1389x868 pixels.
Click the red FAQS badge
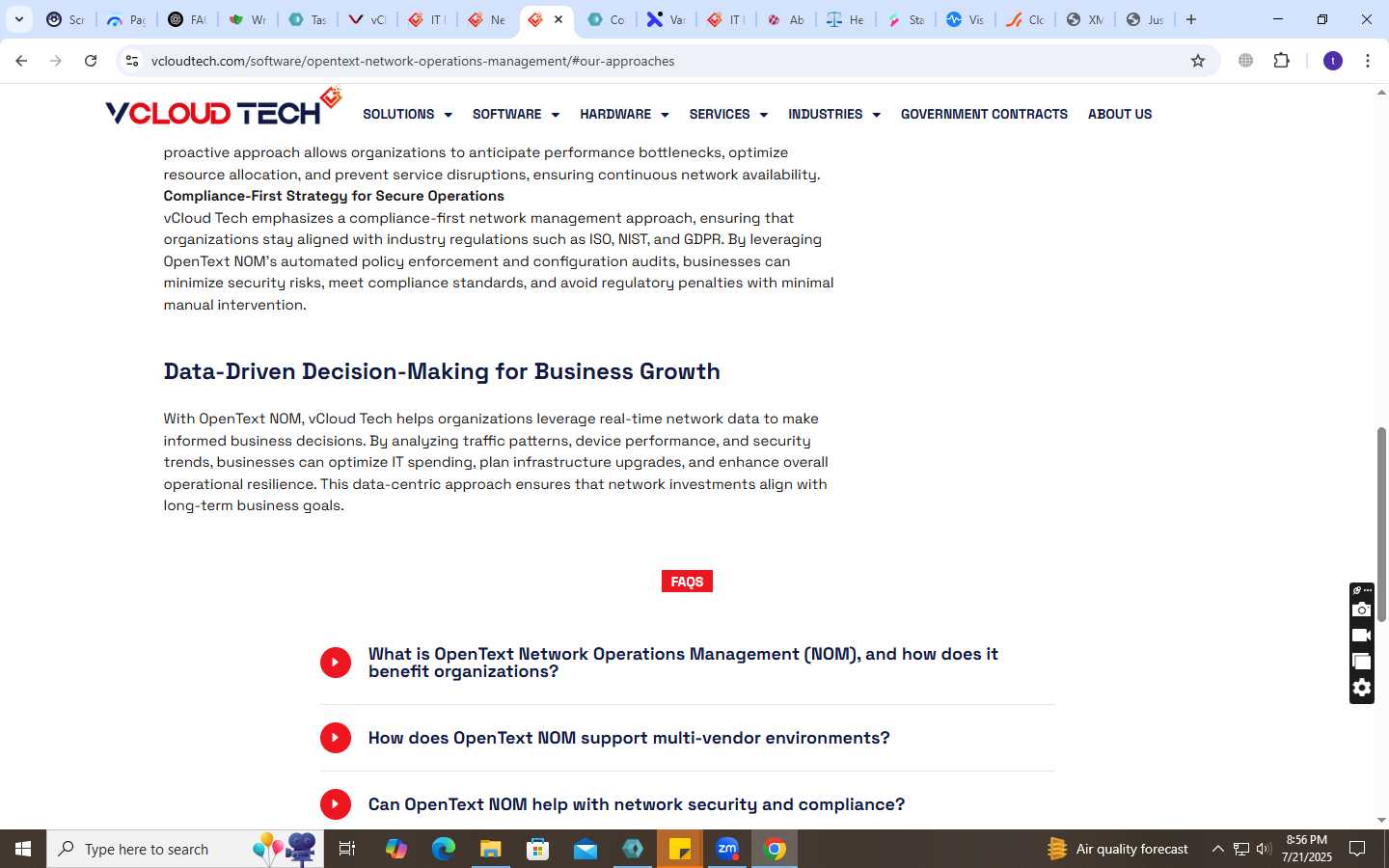687,582
